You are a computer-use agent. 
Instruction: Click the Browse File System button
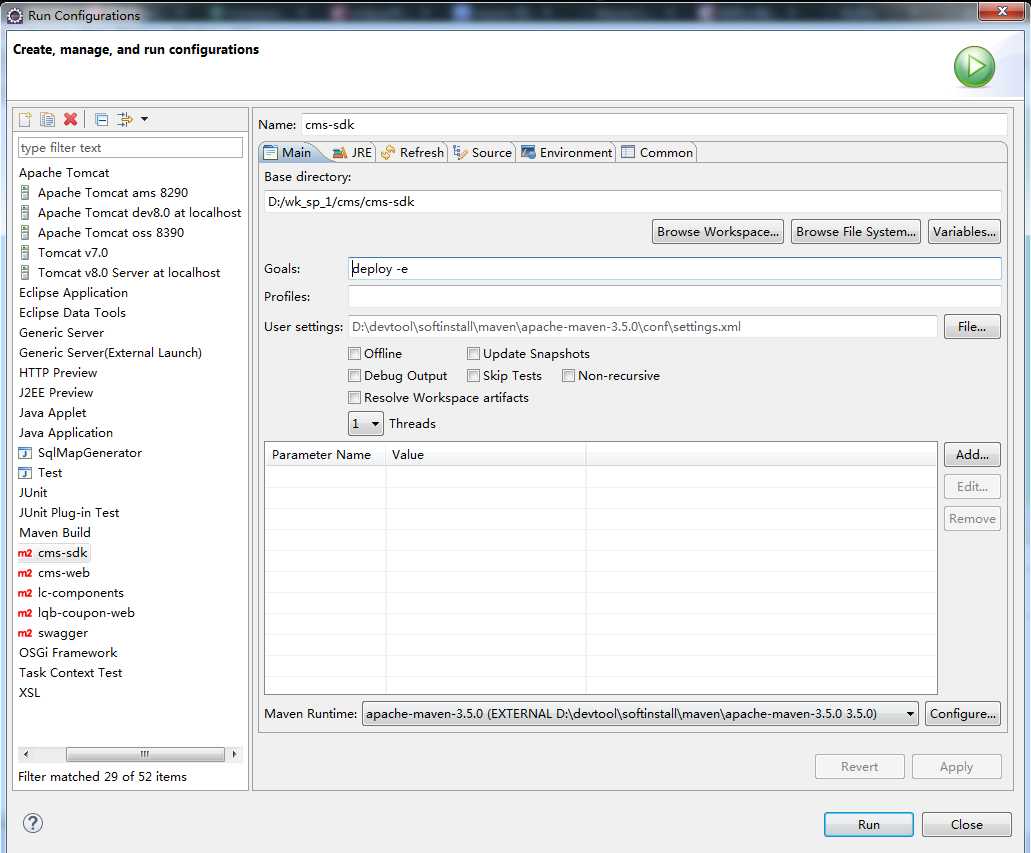855,232
